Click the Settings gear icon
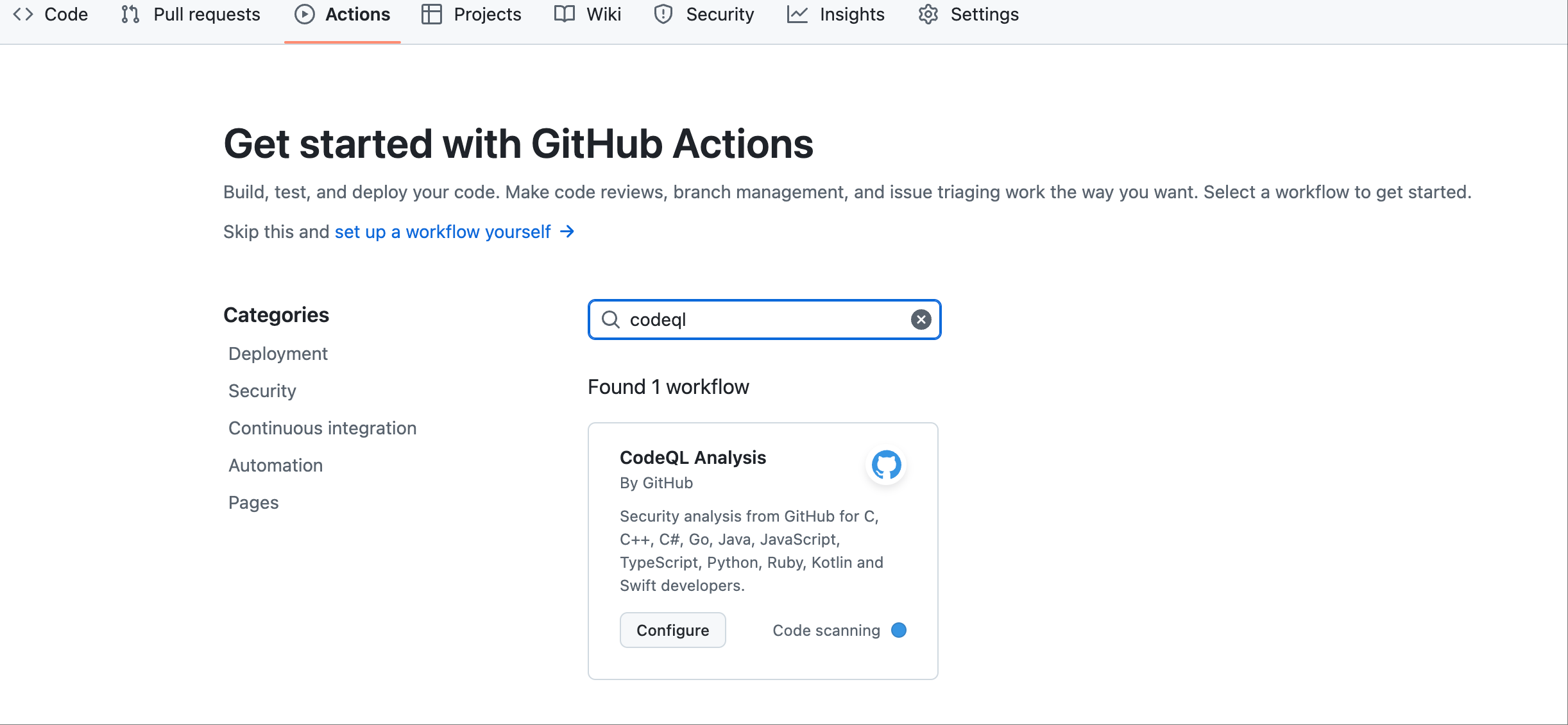Image resolution: width=1568 pixels, height=725 pixels. click(928, 14)
